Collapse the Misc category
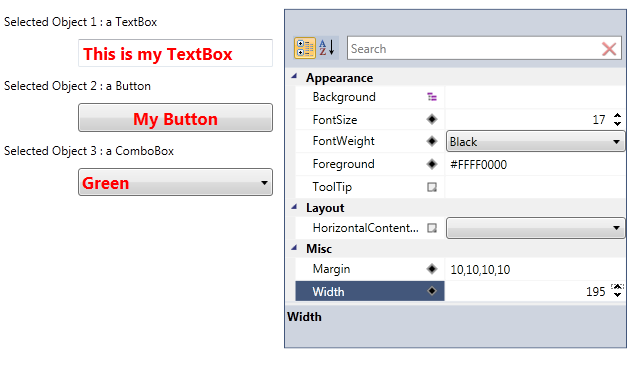 click(x=294, y=248)
